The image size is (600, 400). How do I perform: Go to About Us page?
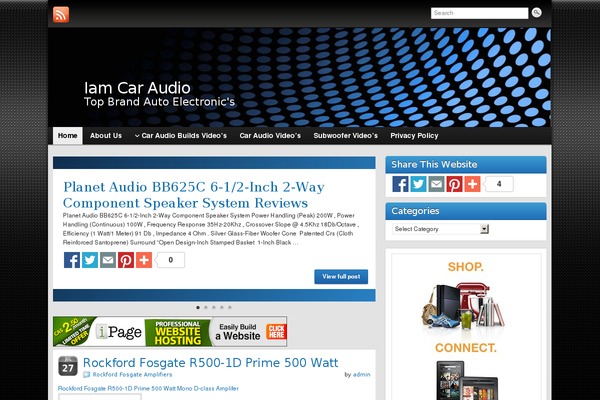(x=106, y=136)
